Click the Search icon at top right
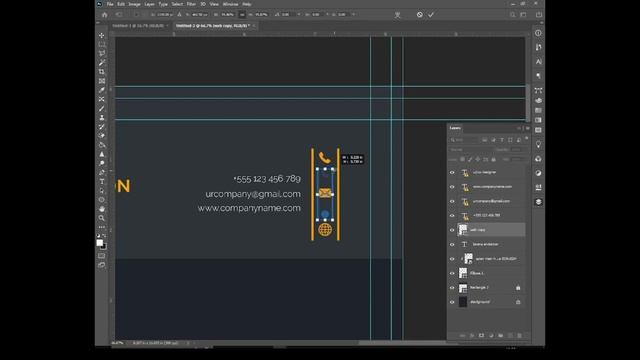The height and width of the screenshot is (360, 640). tap(513, 15)
